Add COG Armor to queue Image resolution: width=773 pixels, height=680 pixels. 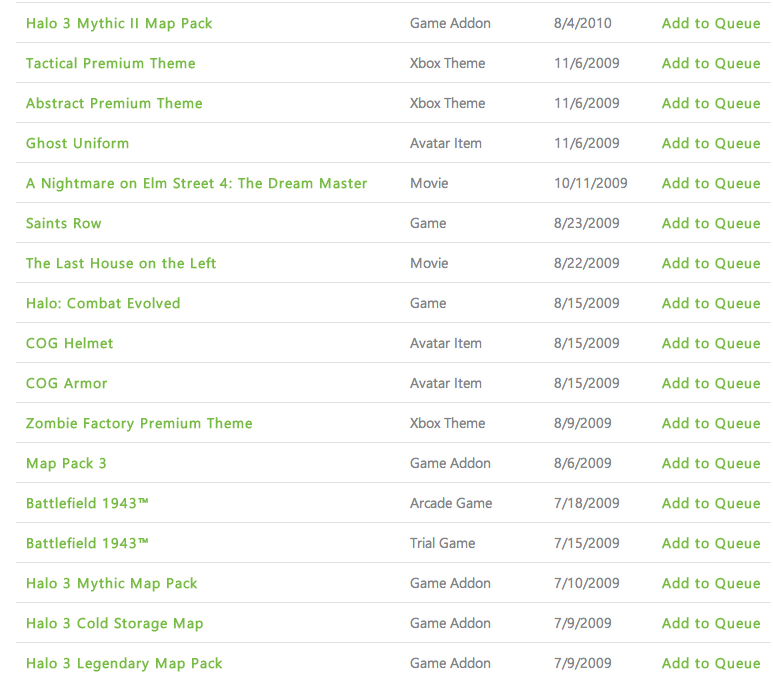point(711,383)
